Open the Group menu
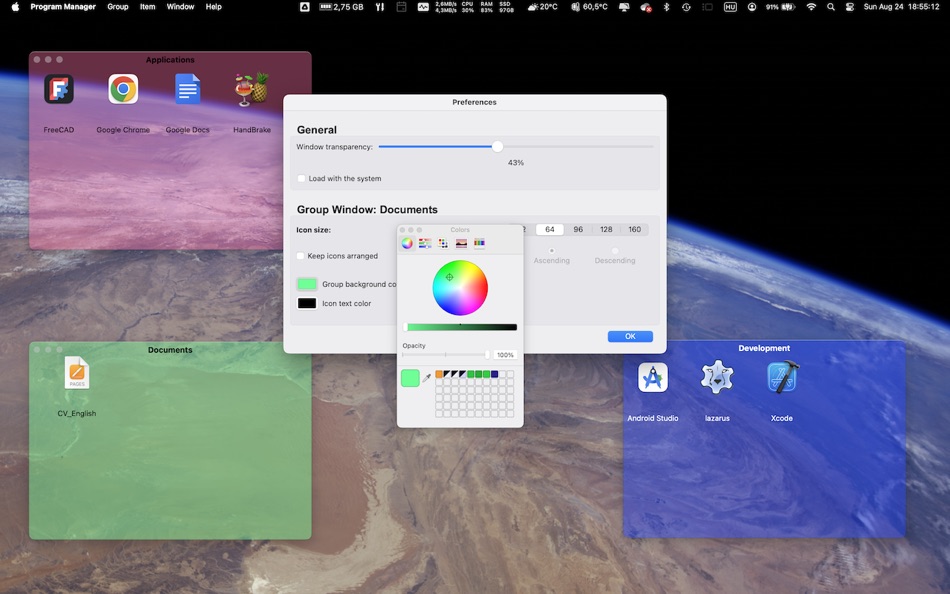 [x=118, y=7]
